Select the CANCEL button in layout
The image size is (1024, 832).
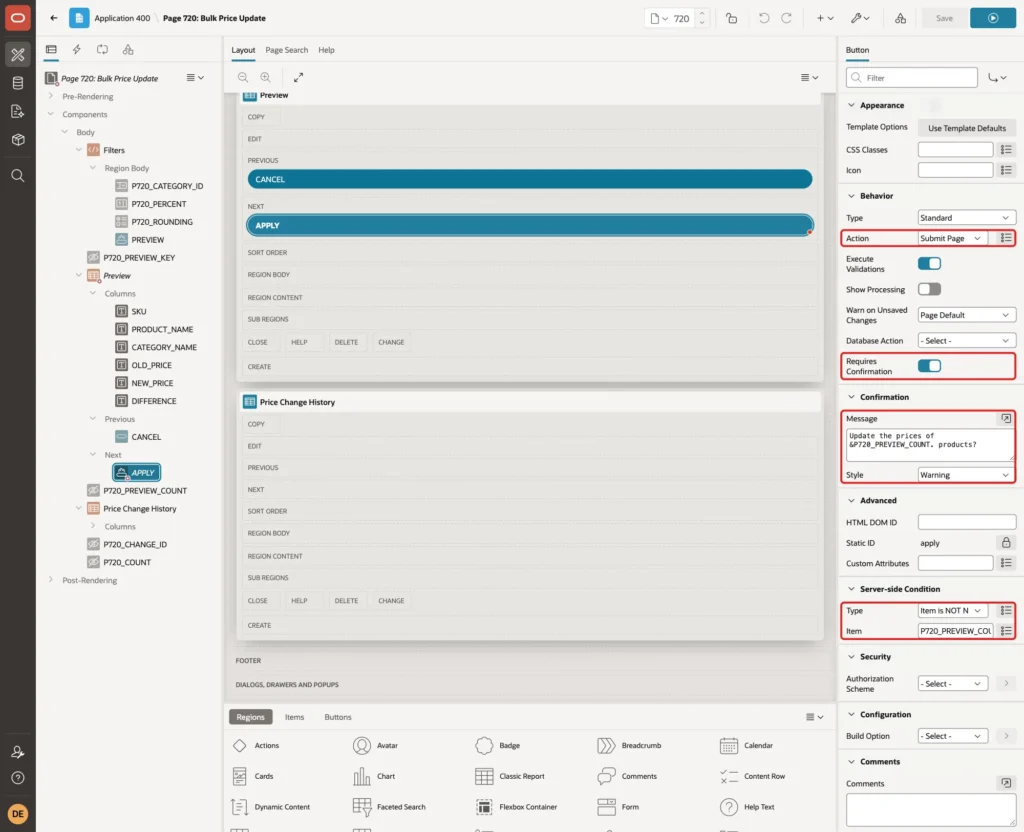[530, 179]
